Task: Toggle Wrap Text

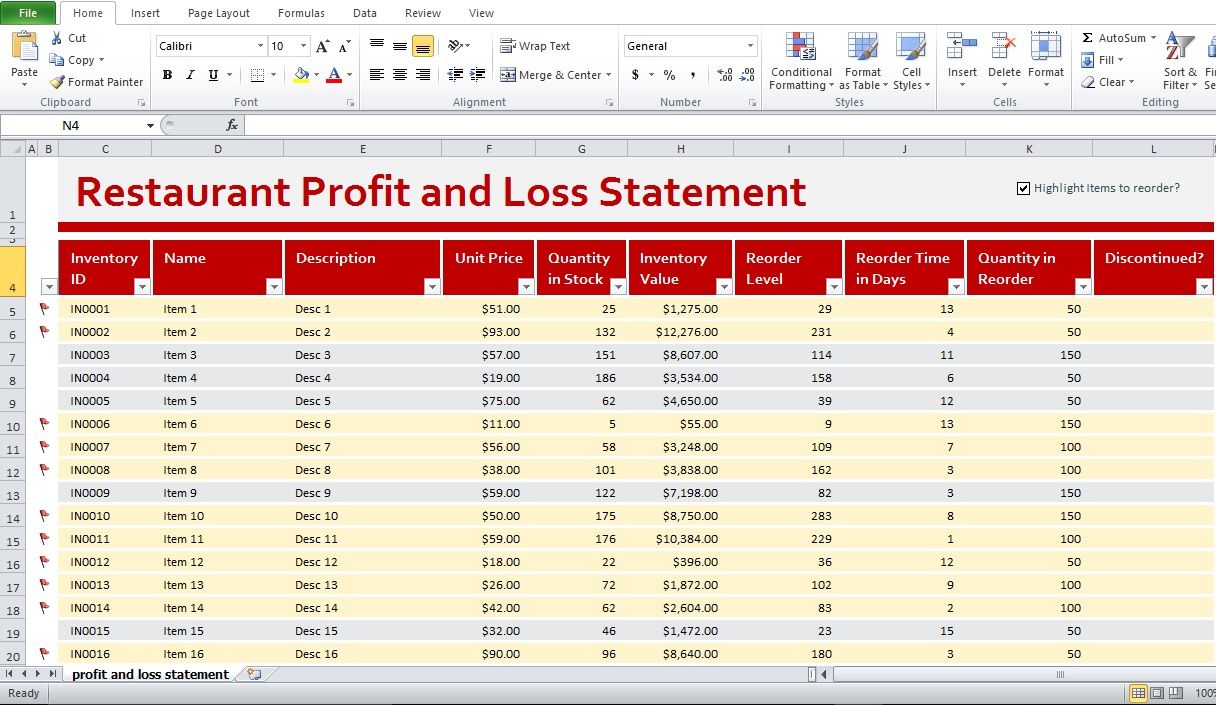Action: 535,46
